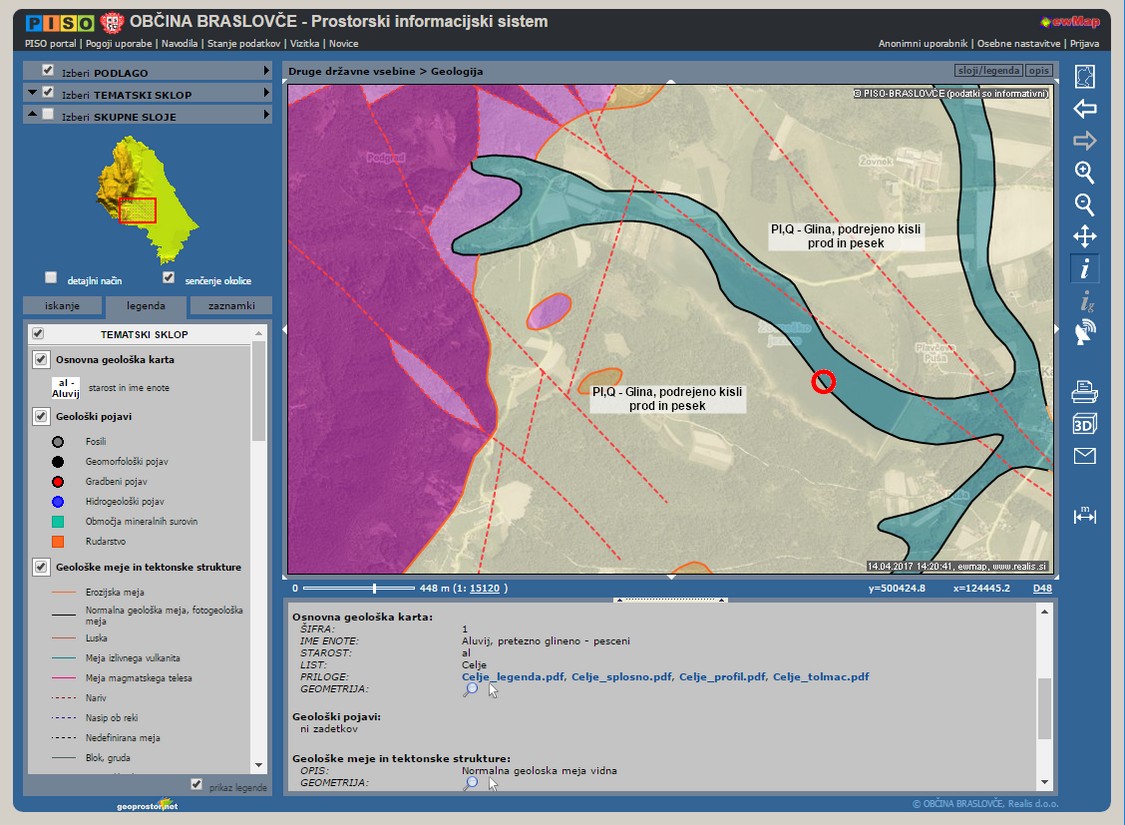Open Izberi SKUPNE SLOJE right arrow
The height and width of the screenshot is (825, 1125).
[x=266, y=116]
